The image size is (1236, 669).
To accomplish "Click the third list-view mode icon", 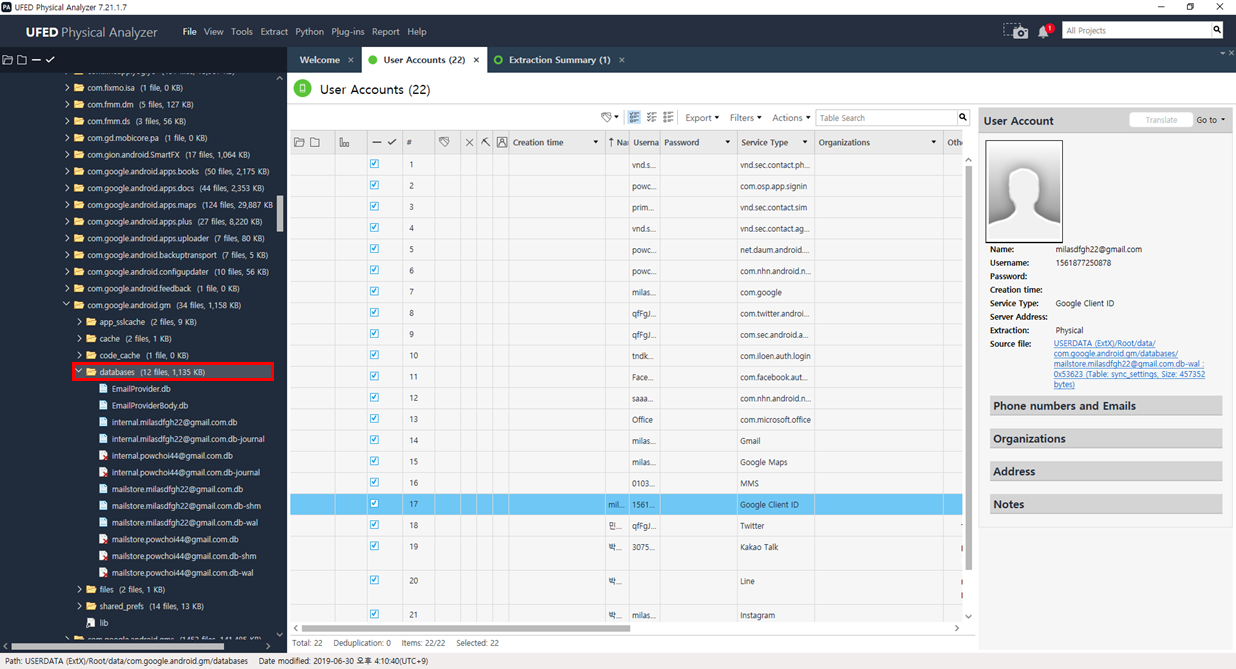I will pyautogui.click(x=668, y=118).
